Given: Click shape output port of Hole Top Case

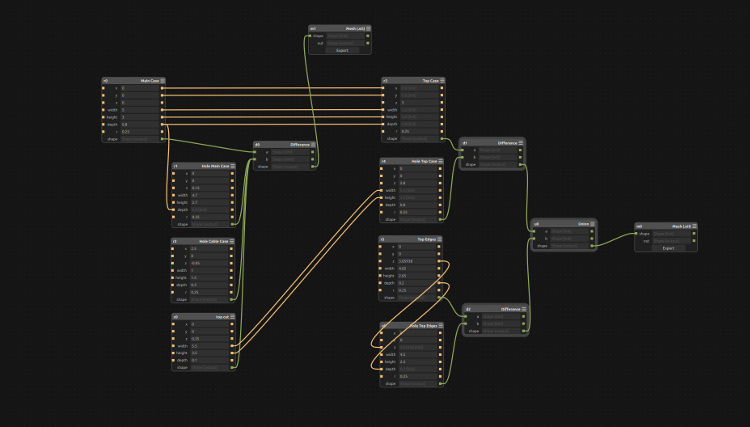Looking at the screenshot, I should point(441,219).
